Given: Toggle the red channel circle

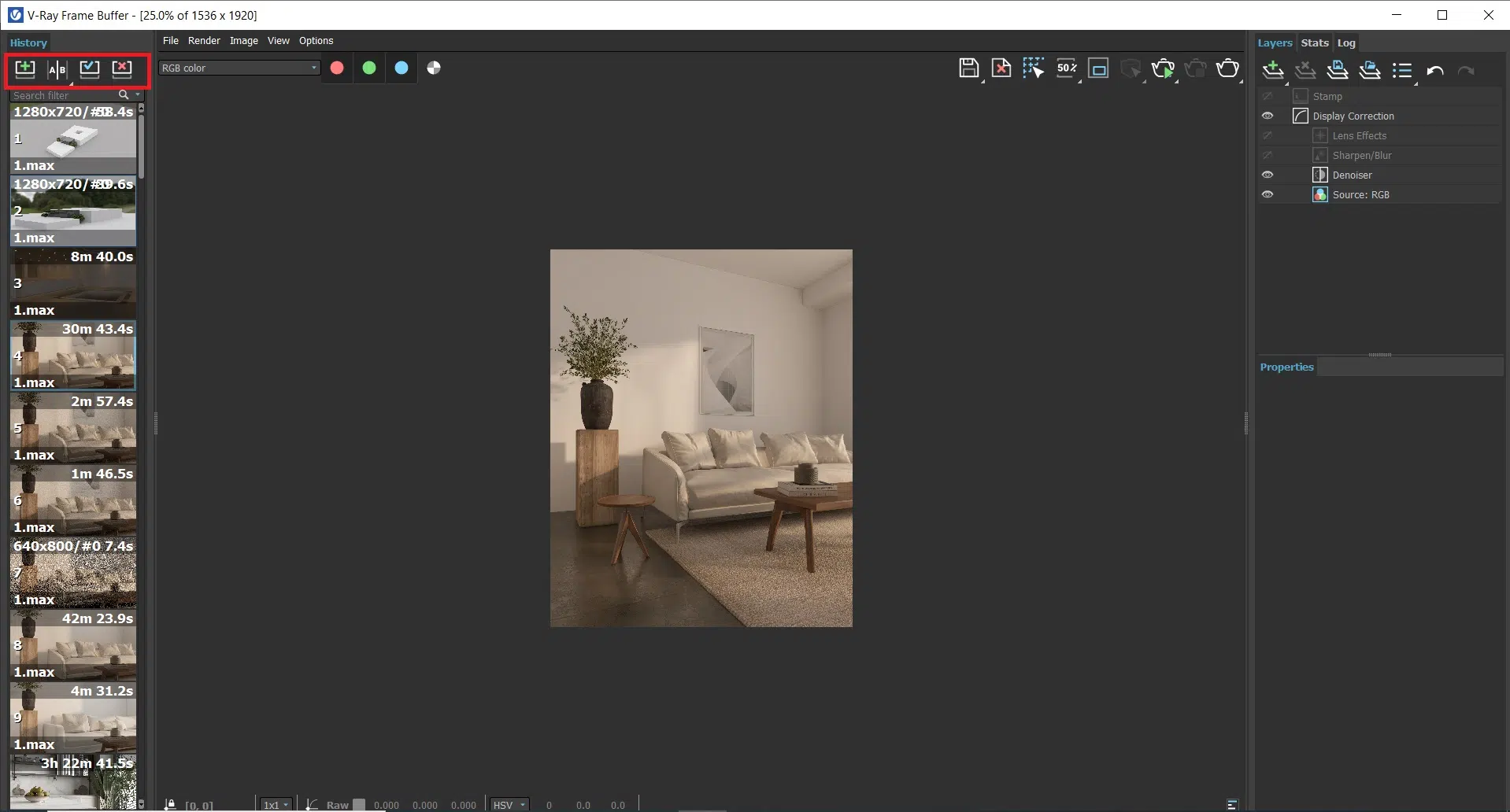Looking at the screenshot, I should click(x=337, y=68).
